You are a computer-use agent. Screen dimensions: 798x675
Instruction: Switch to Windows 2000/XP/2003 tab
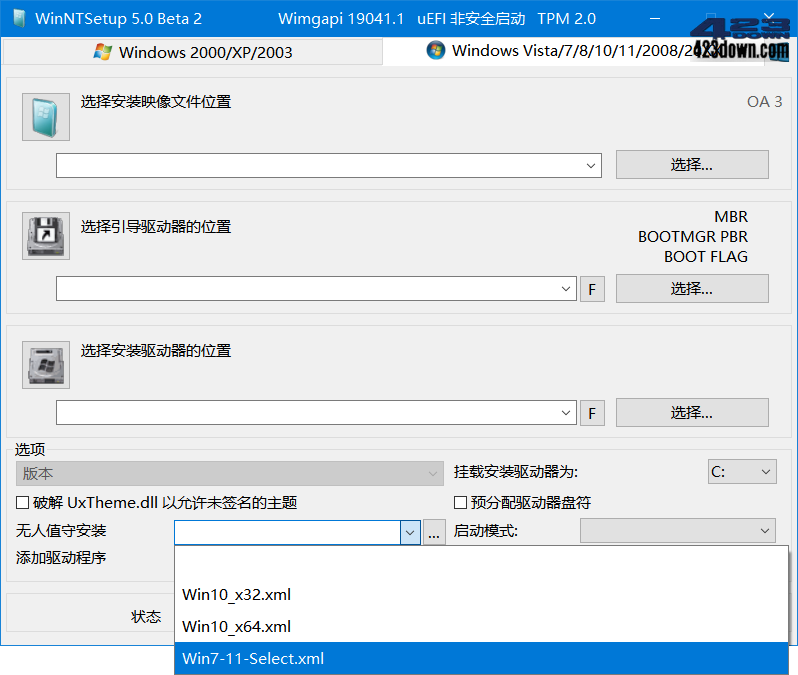tap(192, 52)
